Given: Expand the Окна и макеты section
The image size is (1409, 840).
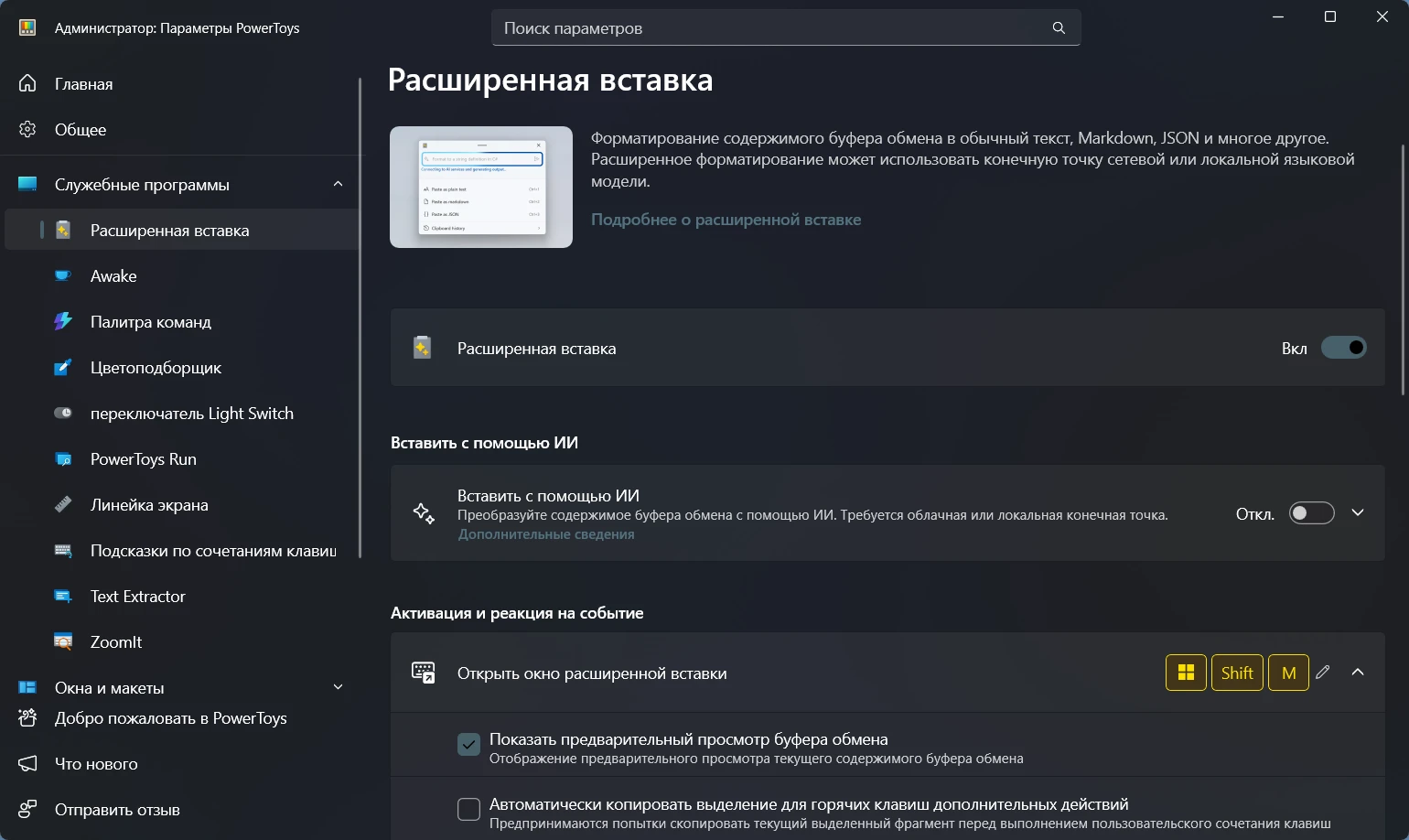Looking at the screenshot, I should (x=338, y=687).
